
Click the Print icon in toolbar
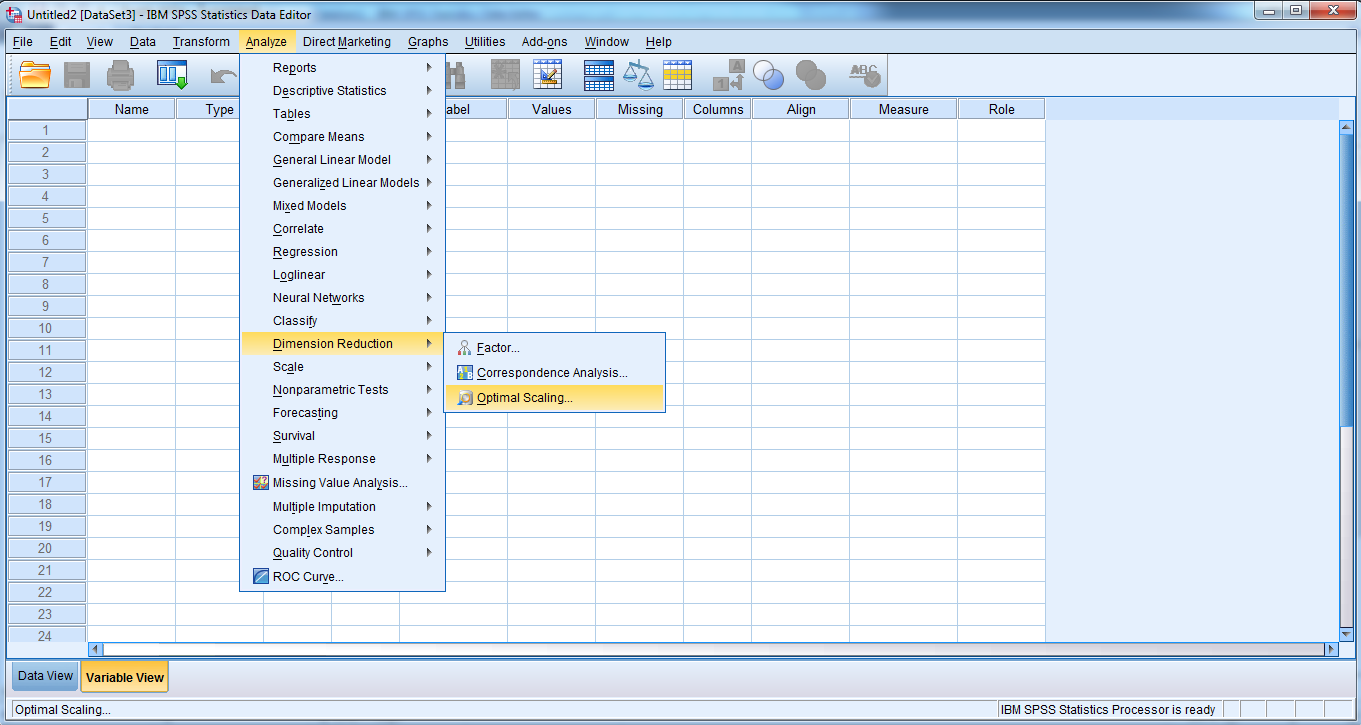click(121, 75)
